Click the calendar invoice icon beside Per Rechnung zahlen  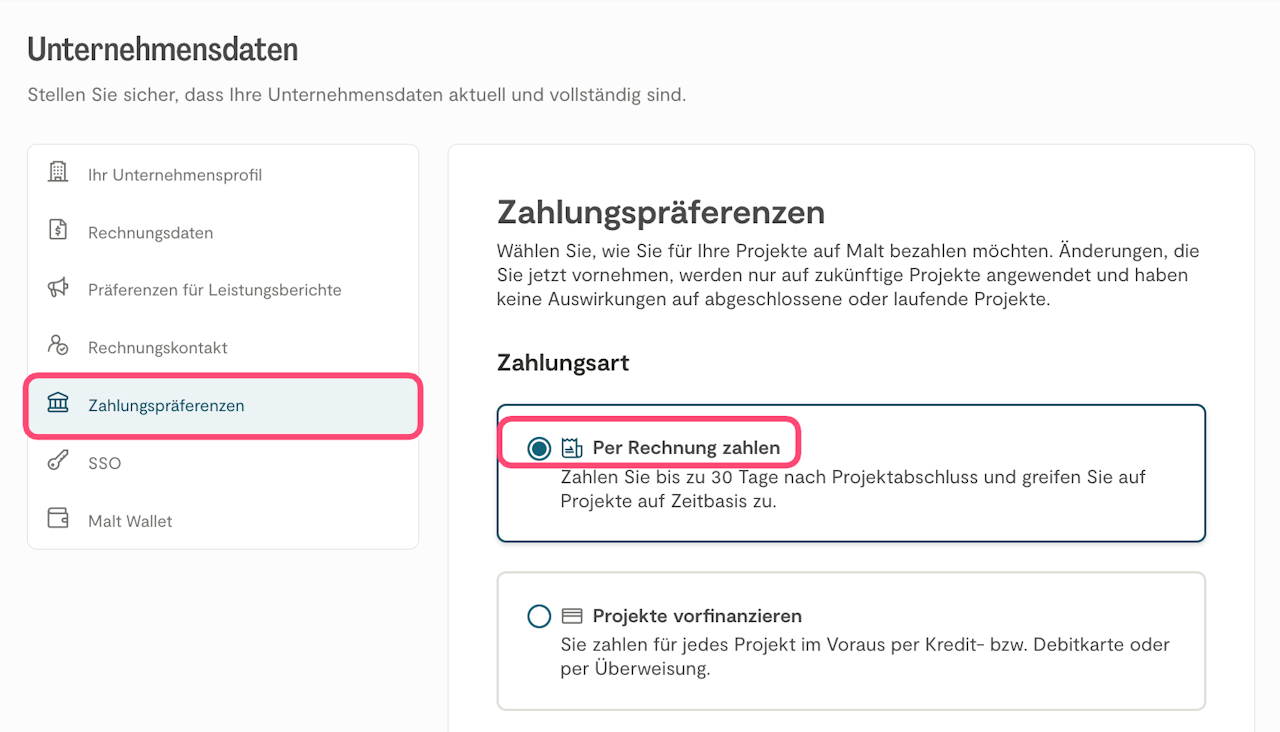(572, 448)
